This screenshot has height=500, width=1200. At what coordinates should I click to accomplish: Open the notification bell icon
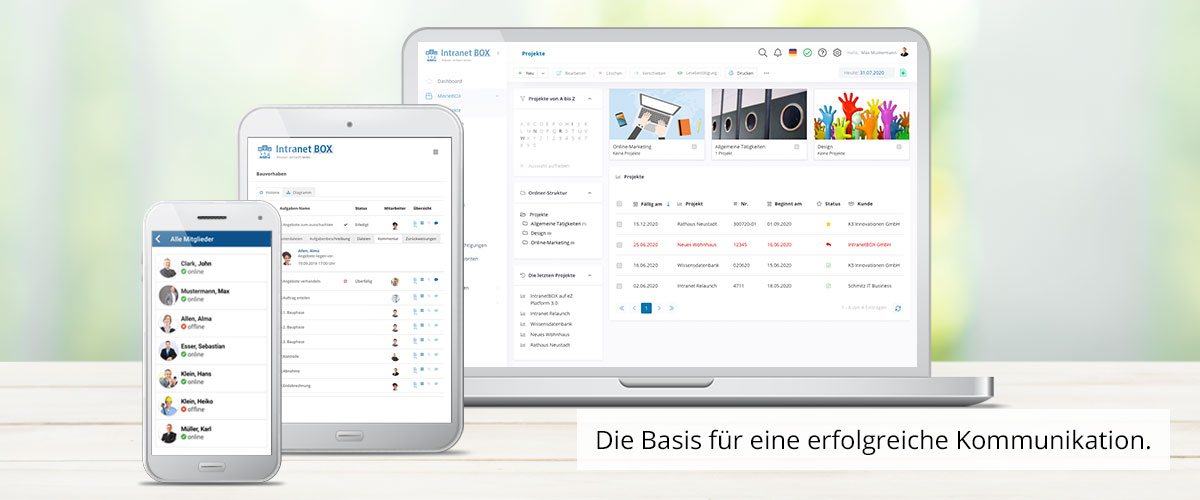[x=778, y=52]
